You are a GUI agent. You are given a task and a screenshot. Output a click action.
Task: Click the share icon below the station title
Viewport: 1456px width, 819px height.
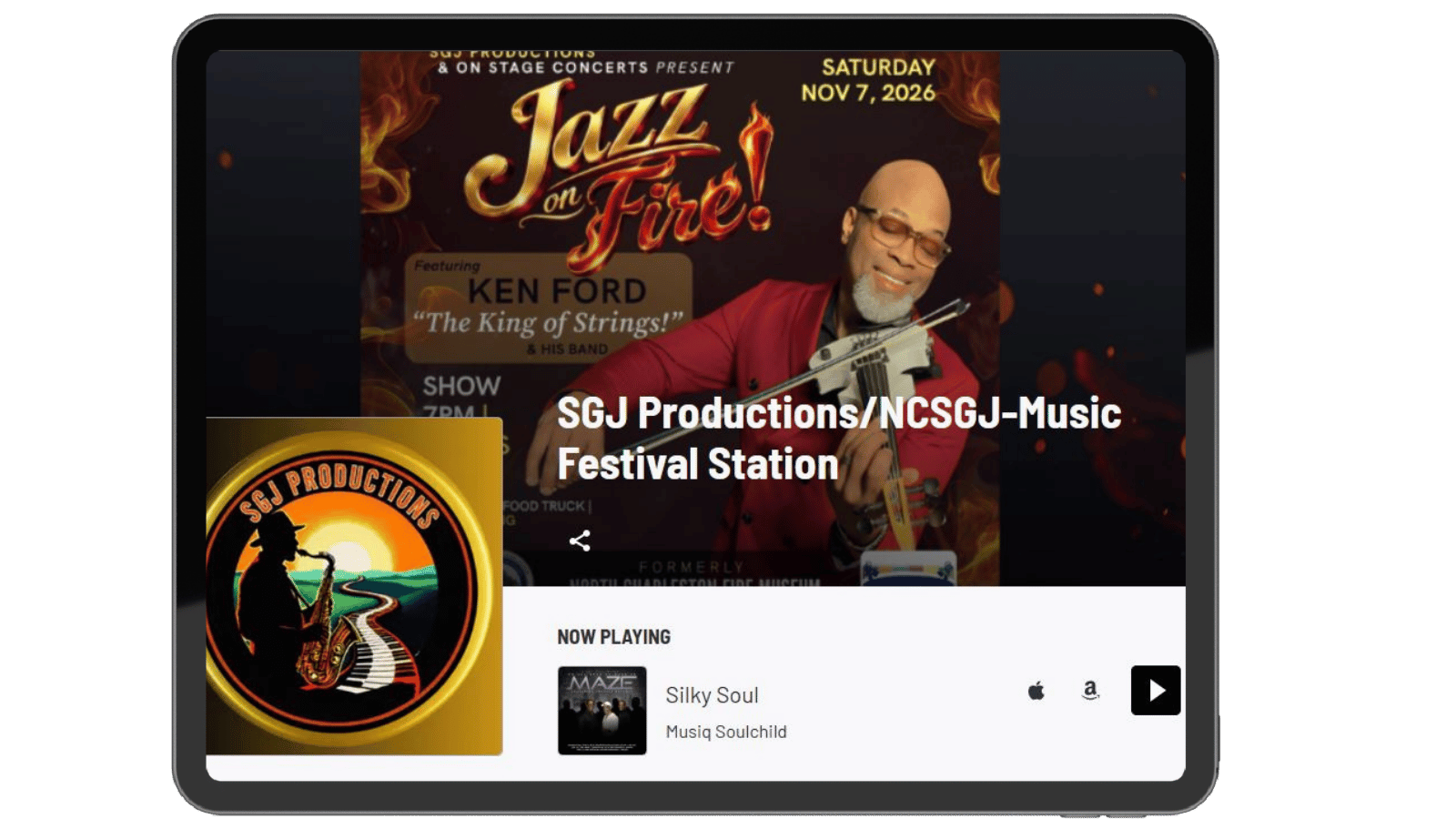click(580, 541)
